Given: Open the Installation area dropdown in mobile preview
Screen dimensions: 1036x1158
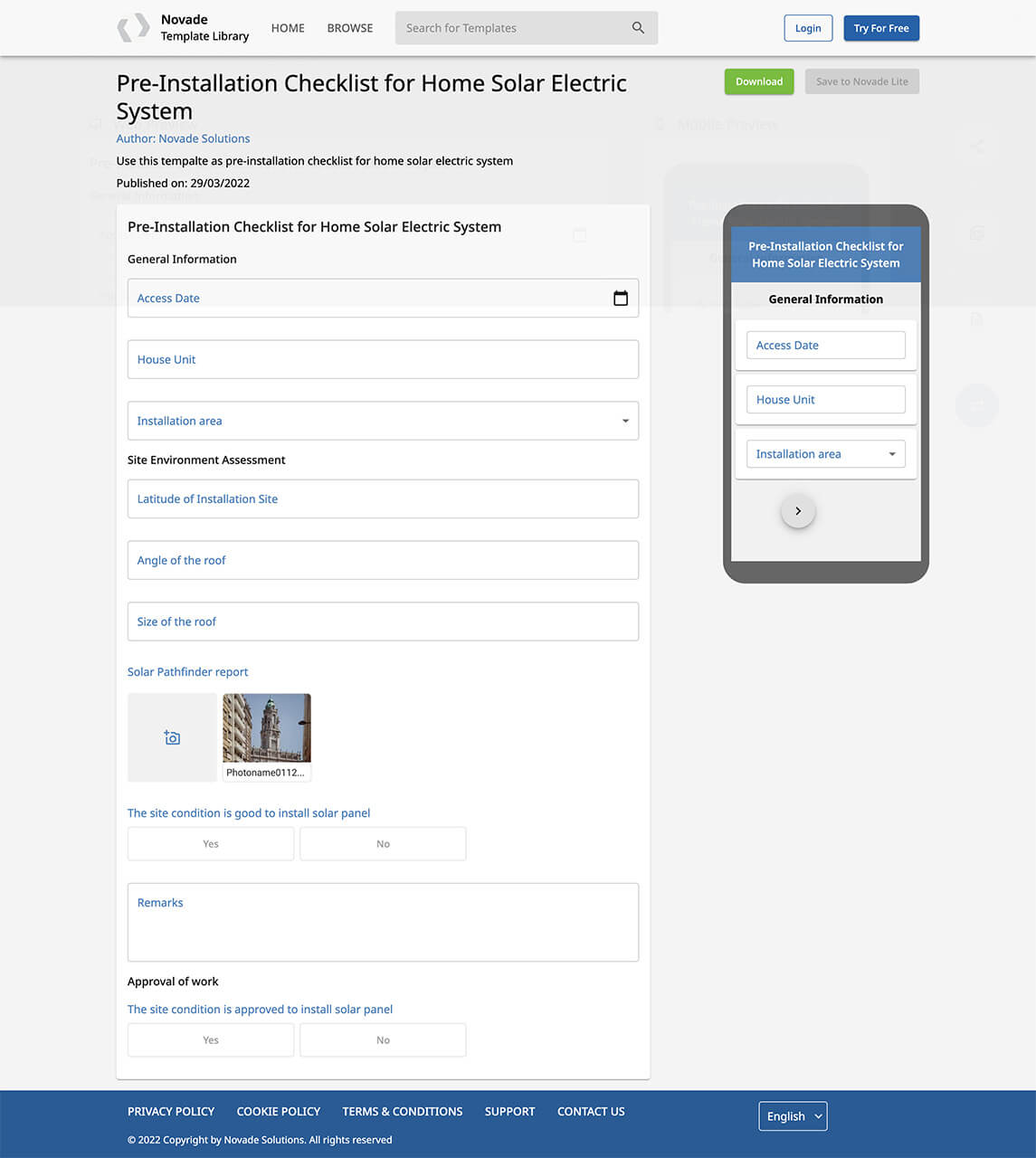Looking at the screenshot, I should coord(891,453).
